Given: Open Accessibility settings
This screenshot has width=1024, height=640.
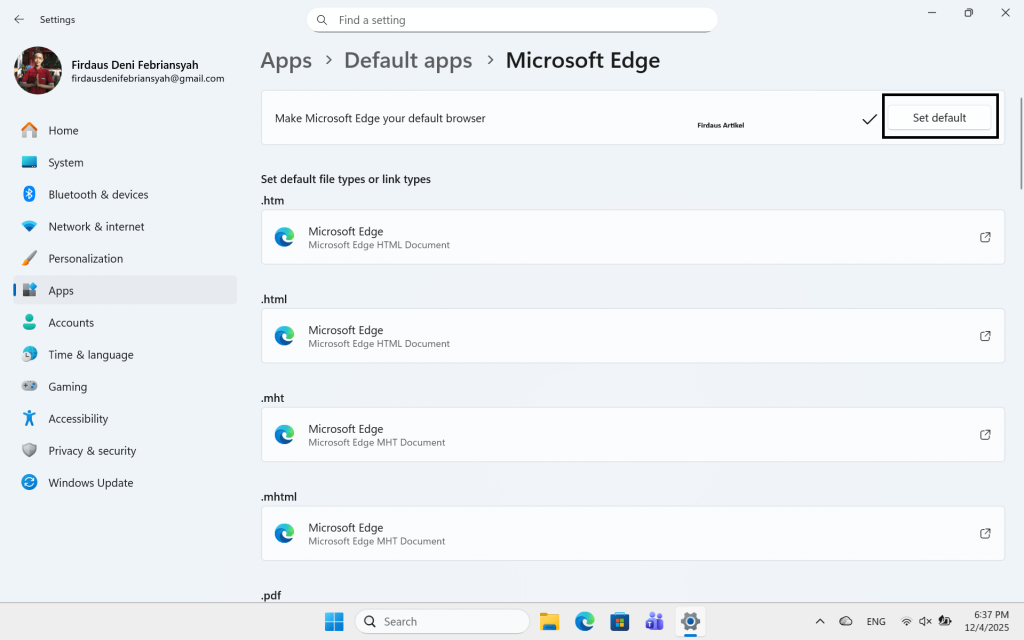Looking at the screenshot, I should [125, 419].
